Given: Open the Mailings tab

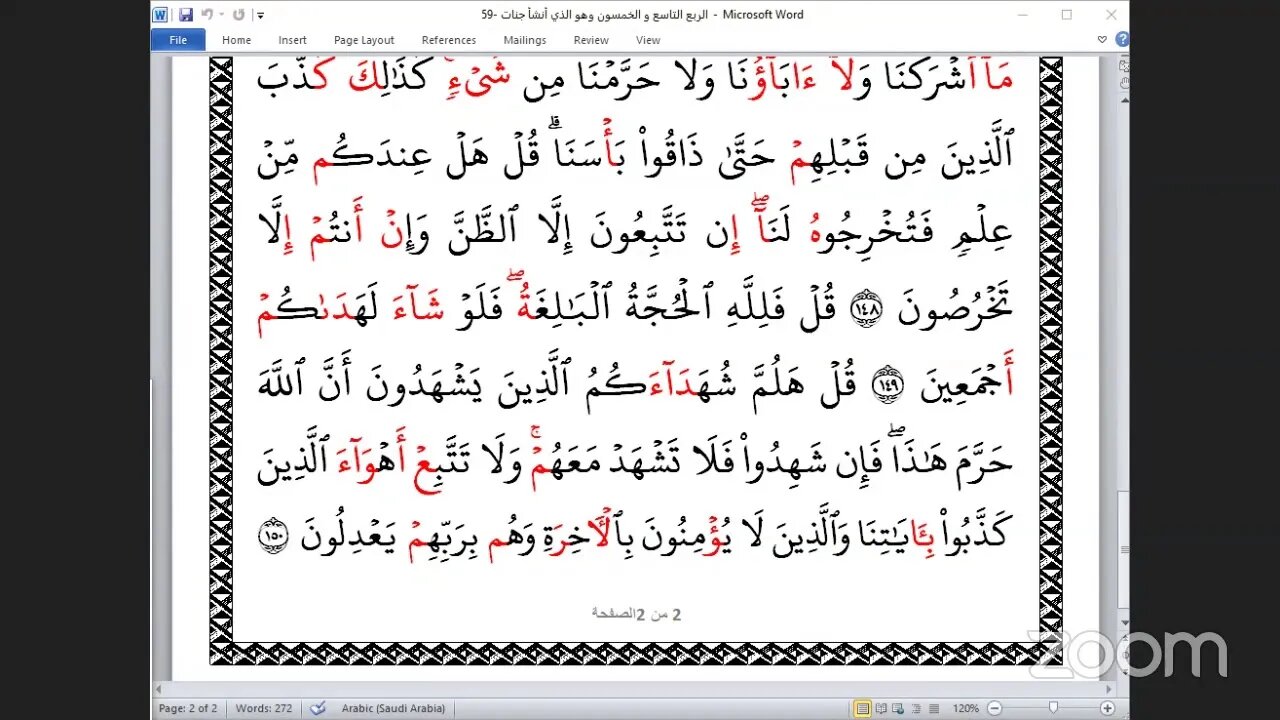Looking at the screenshot, I should click(525, 40).
